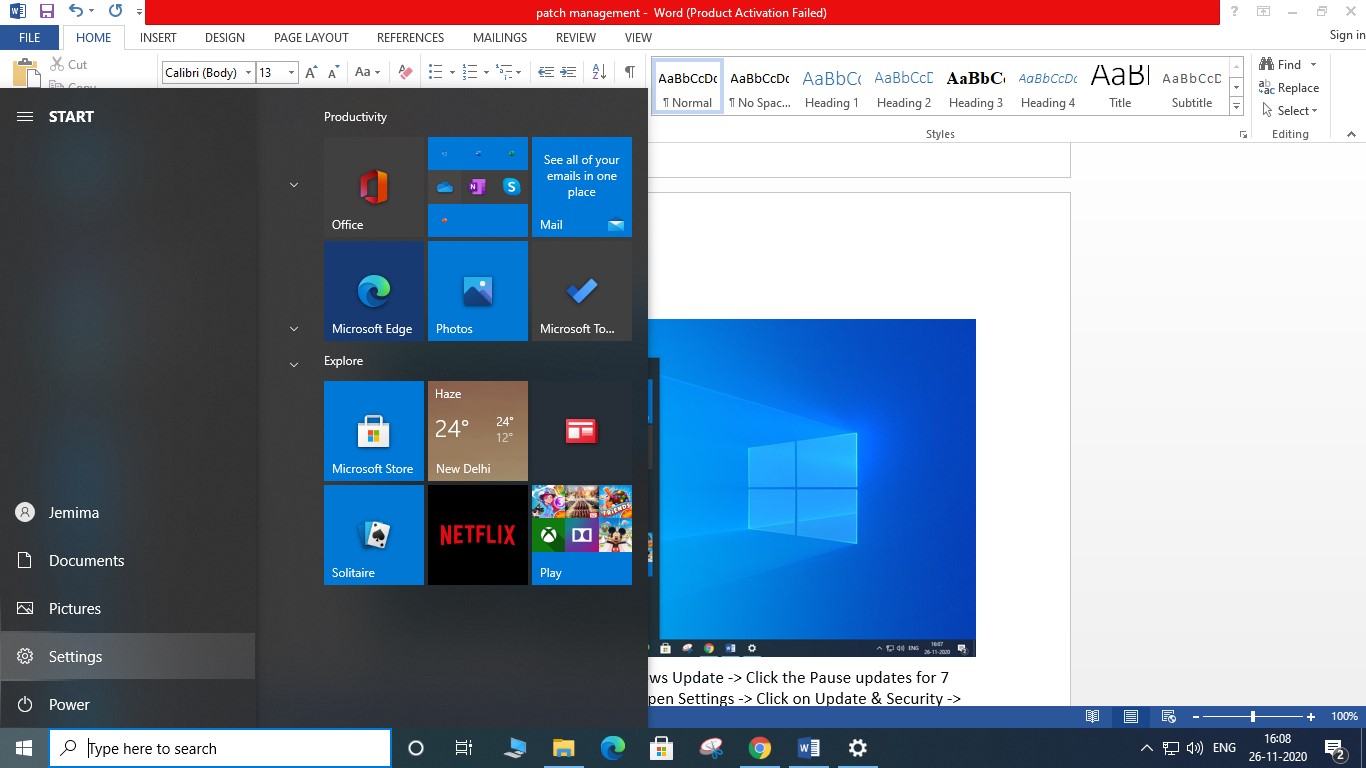Open the Play games folder tile
The width and height of the screenshot is (1366, 768).
coord(582,535)
